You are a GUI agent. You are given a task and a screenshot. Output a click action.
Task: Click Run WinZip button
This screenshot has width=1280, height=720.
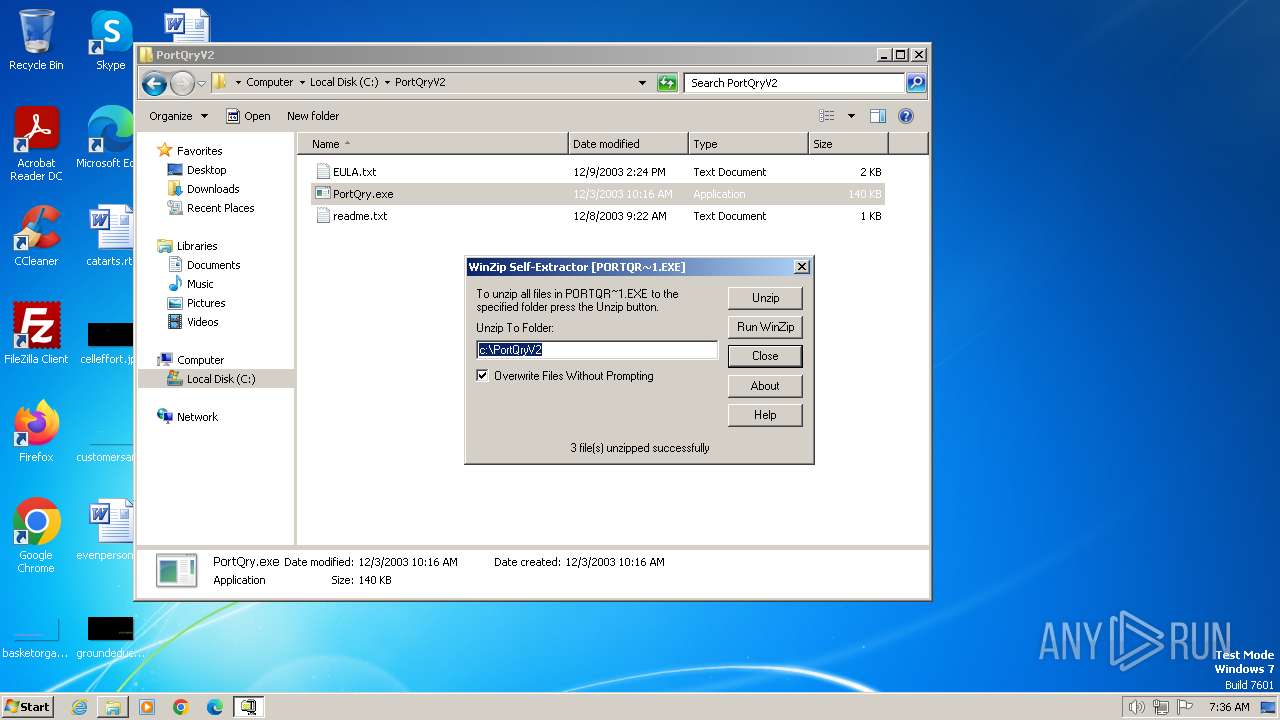[x=765, y=327]
